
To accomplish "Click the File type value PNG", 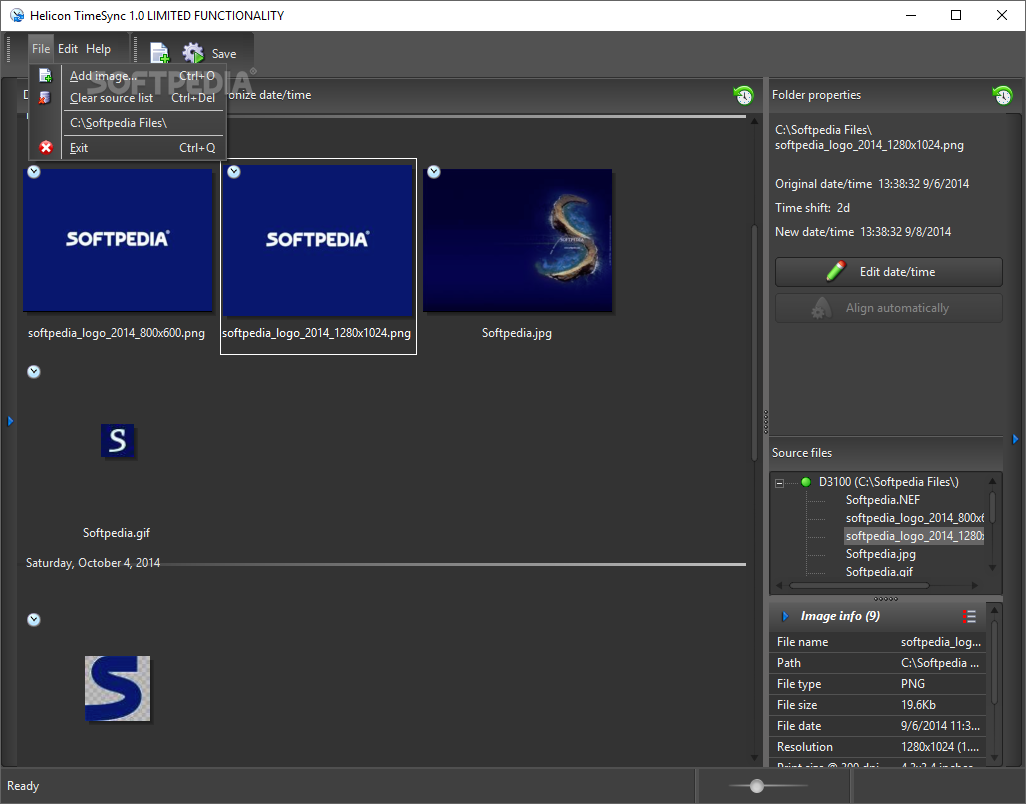I will point(913,684).
